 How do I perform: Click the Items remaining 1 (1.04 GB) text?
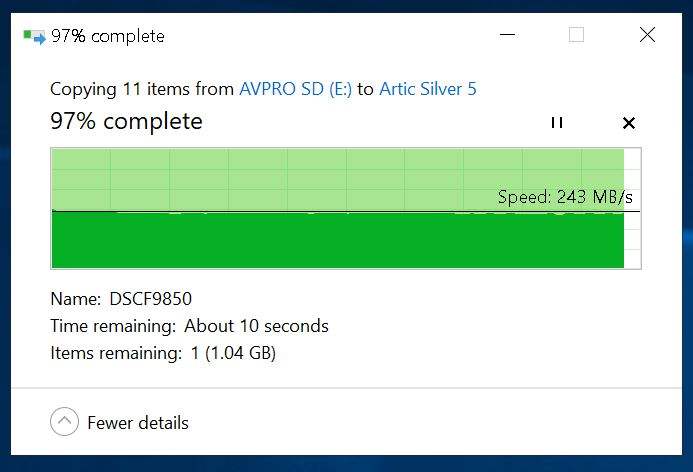[163, 353]
